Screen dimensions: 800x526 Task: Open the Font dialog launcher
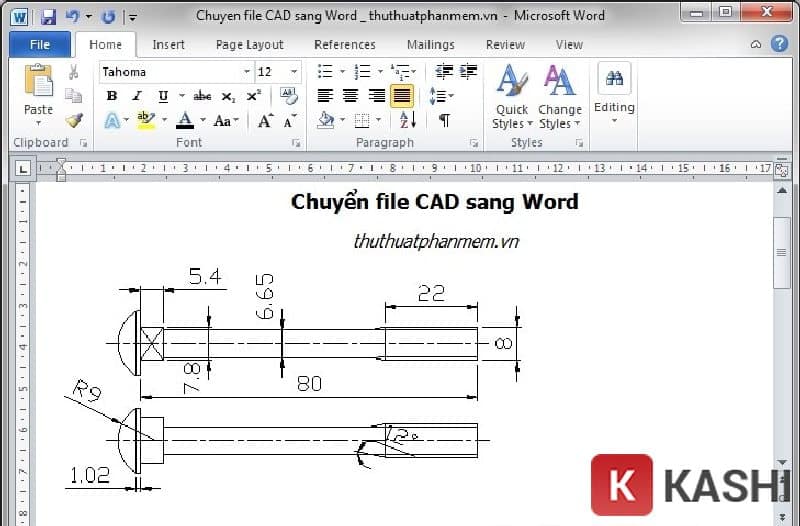296,143
